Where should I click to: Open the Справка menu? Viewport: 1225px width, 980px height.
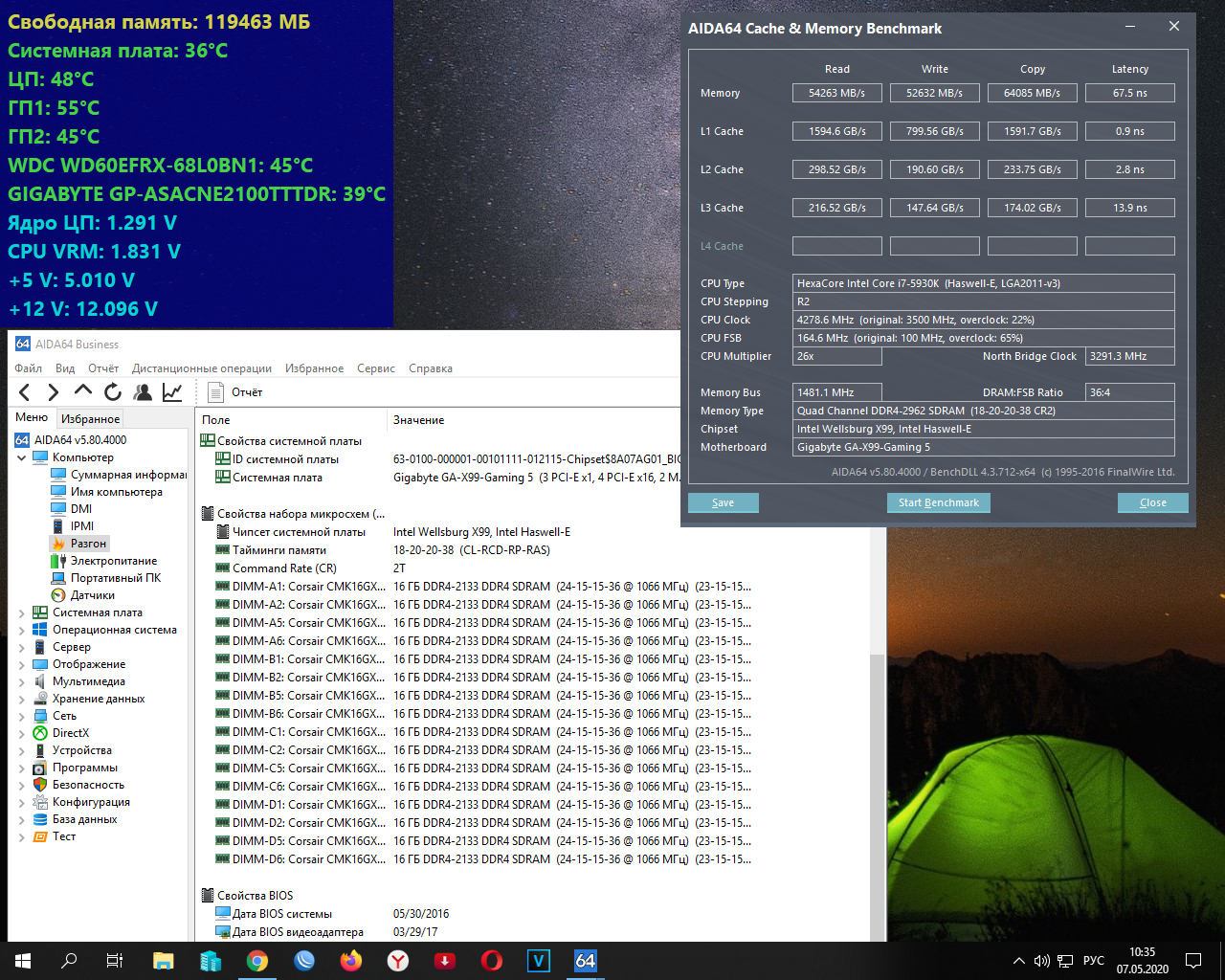[431, 368]
